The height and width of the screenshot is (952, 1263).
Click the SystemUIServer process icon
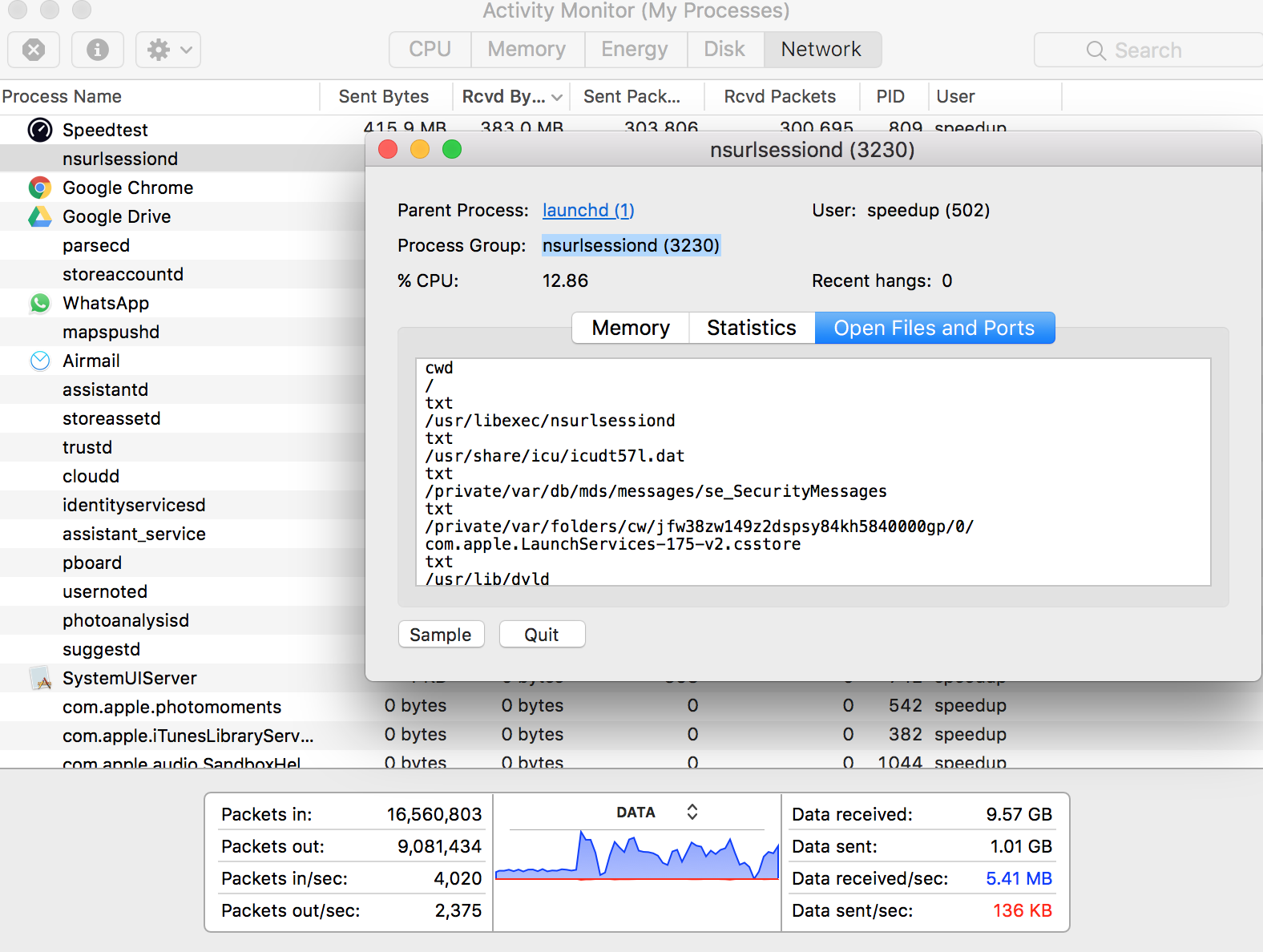pyautogui.click(x=40, y=678)
